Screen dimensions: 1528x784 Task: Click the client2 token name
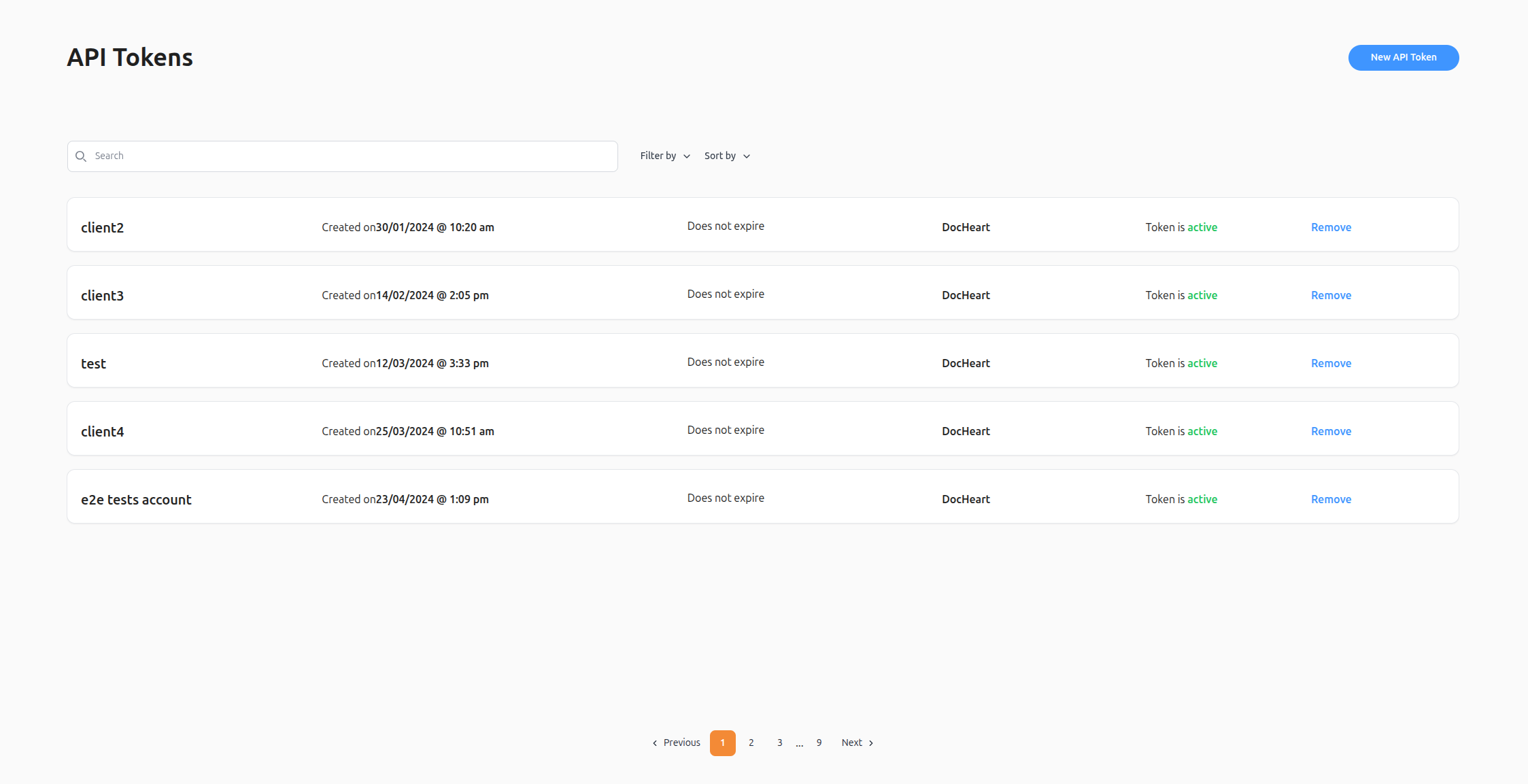[102, 228]
